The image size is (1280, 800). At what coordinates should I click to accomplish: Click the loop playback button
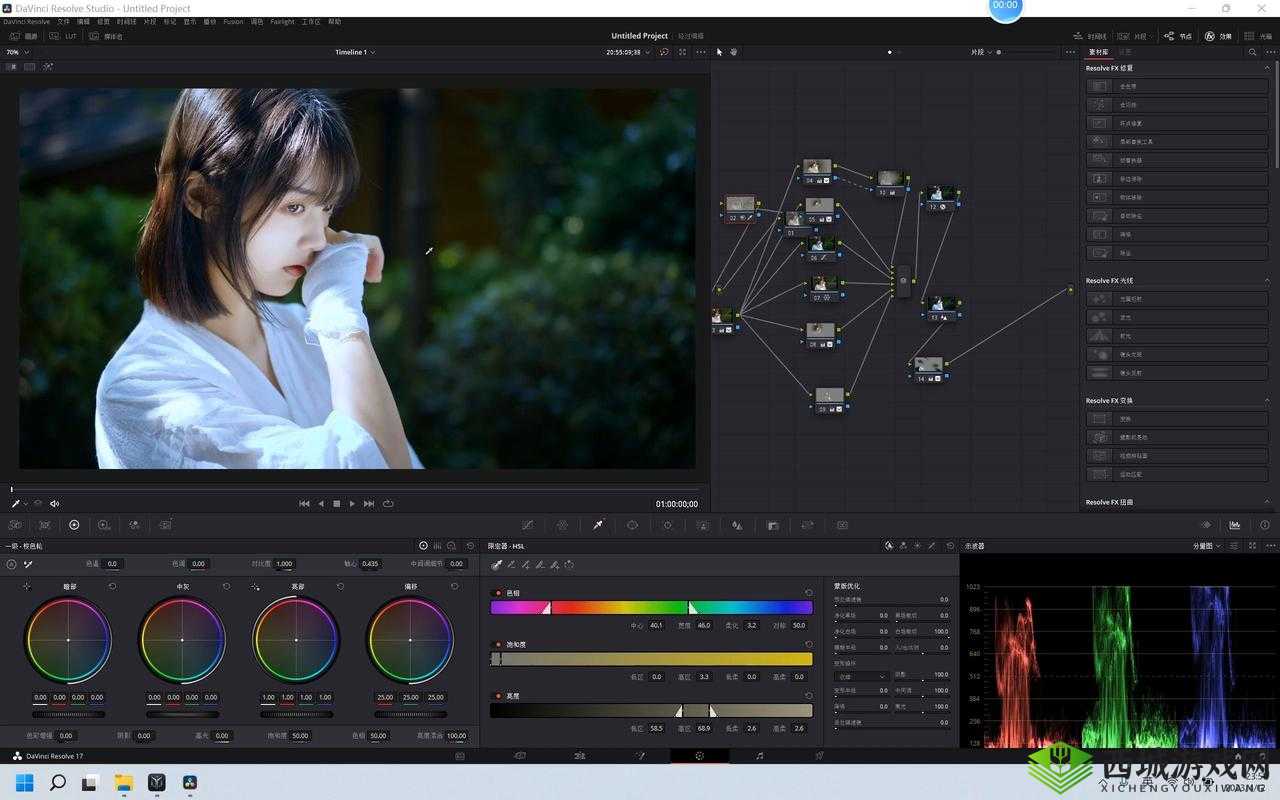point(389,503)
